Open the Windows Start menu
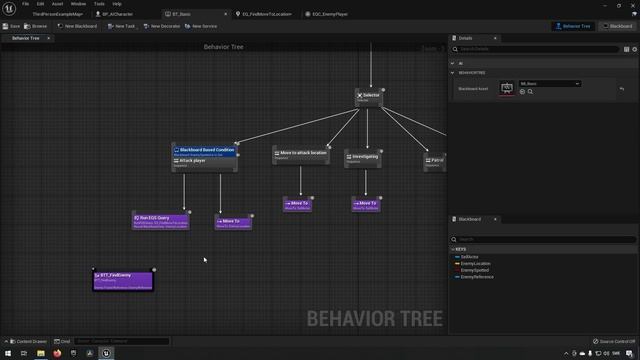The width and height of the screenshot is (640, 360). click(x=8, y=353)
